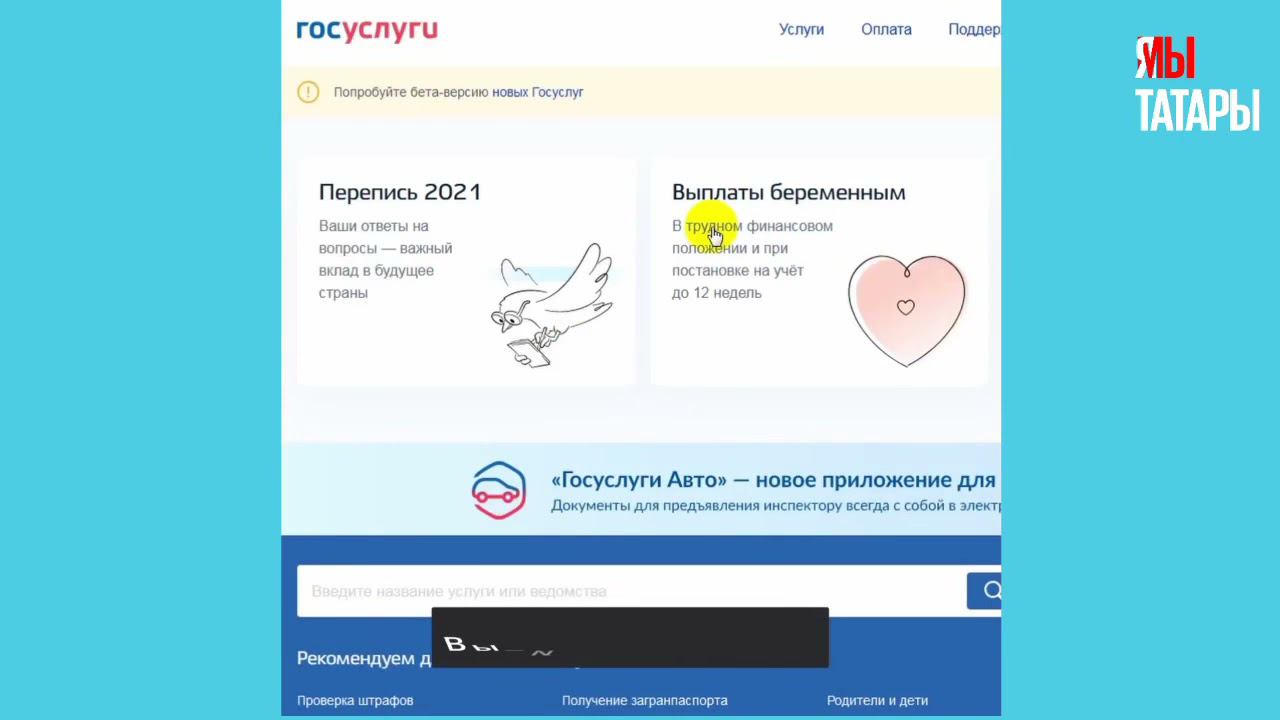Open the Выплаты беременным card title
Image resolution: width=1280 pixels, height=720 pixels.
tap(789, 192)
